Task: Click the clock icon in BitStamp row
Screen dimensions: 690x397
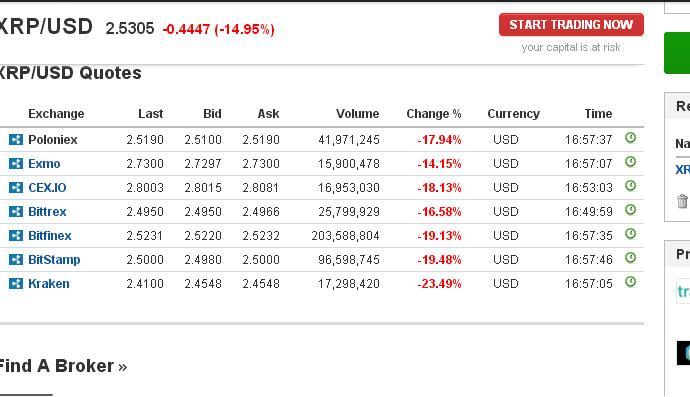Action: click(630, 257)
